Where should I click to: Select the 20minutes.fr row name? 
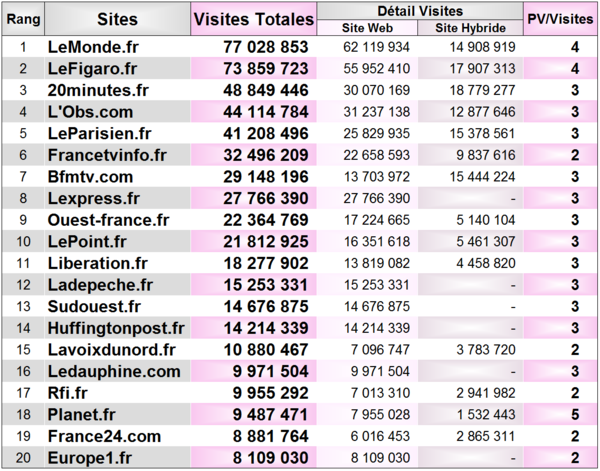[x=98, y=90]
